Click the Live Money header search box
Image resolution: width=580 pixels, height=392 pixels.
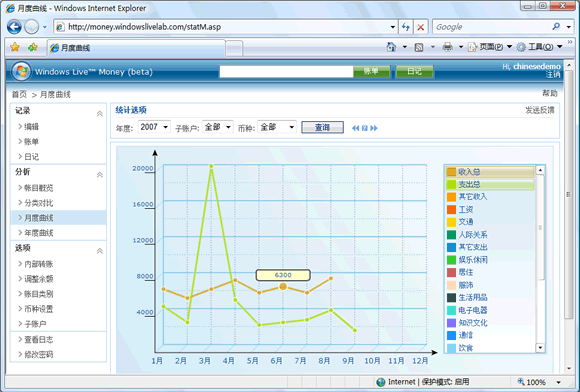(286, 71)
